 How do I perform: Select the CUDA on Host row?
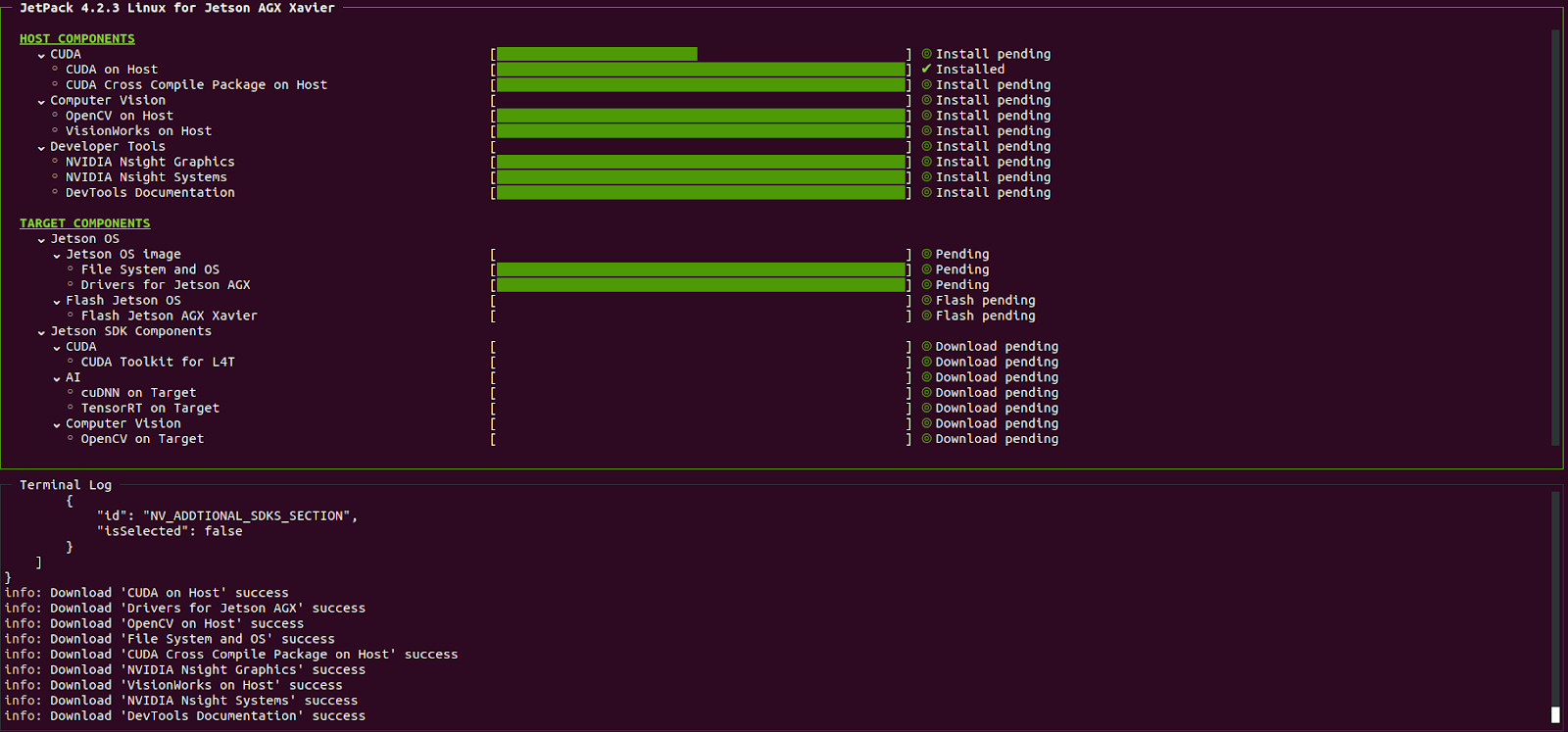pos(112,70)
